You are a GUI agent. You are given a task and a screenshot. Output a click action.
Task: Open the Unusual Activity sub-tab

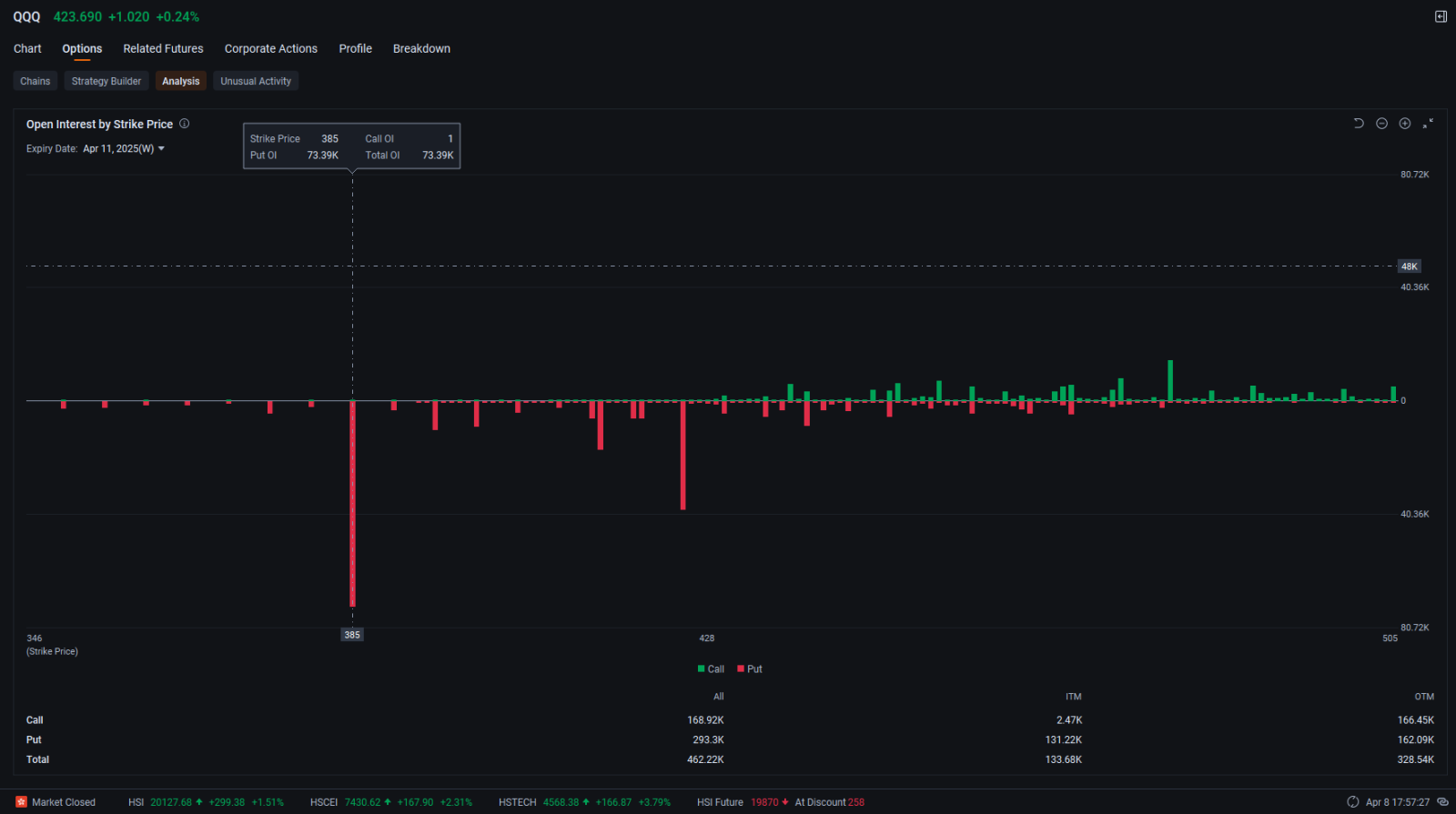coord(256,81)
